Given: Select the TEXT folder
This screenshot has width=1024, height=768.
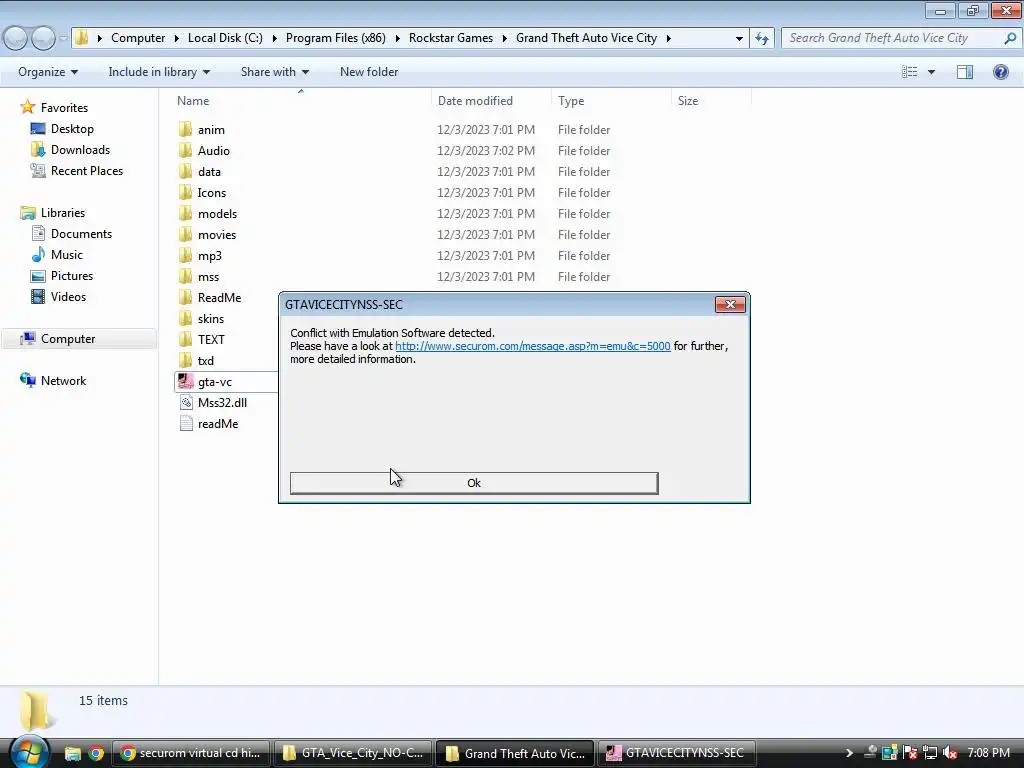Looking at the screenshot, I should [x=211, y=340].
